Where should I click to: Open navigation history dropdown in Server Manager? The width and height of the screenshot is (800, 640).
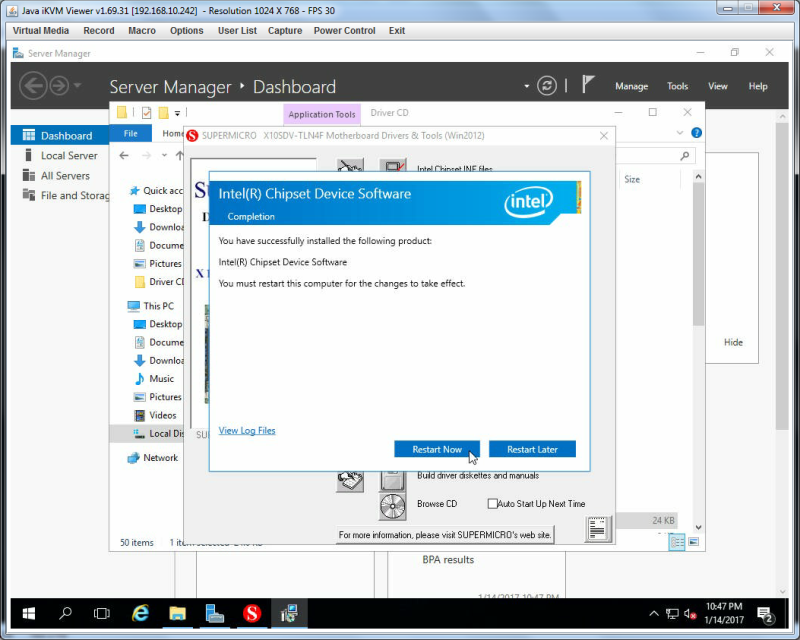click(78, 85)
